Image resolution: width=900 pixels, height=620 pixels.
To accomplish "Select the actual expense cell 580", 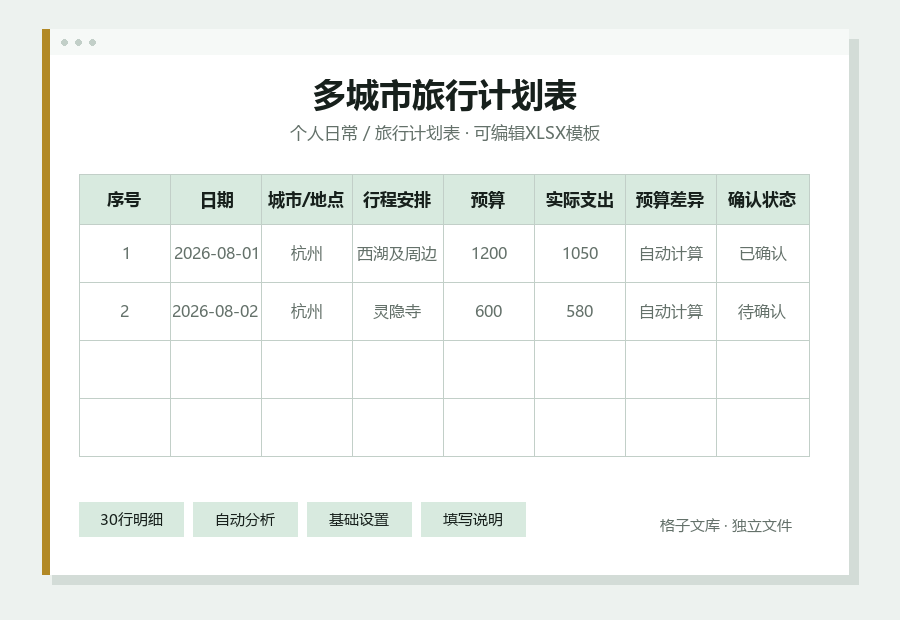I will (580, 311).
